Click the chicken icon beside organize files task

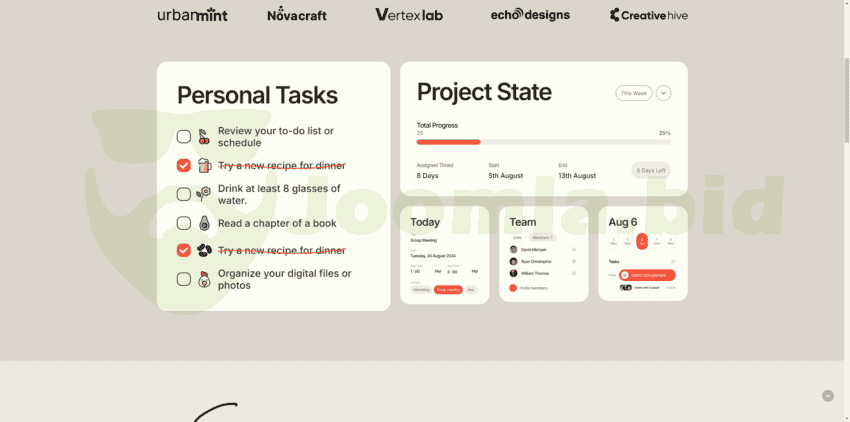coord(204,279)
